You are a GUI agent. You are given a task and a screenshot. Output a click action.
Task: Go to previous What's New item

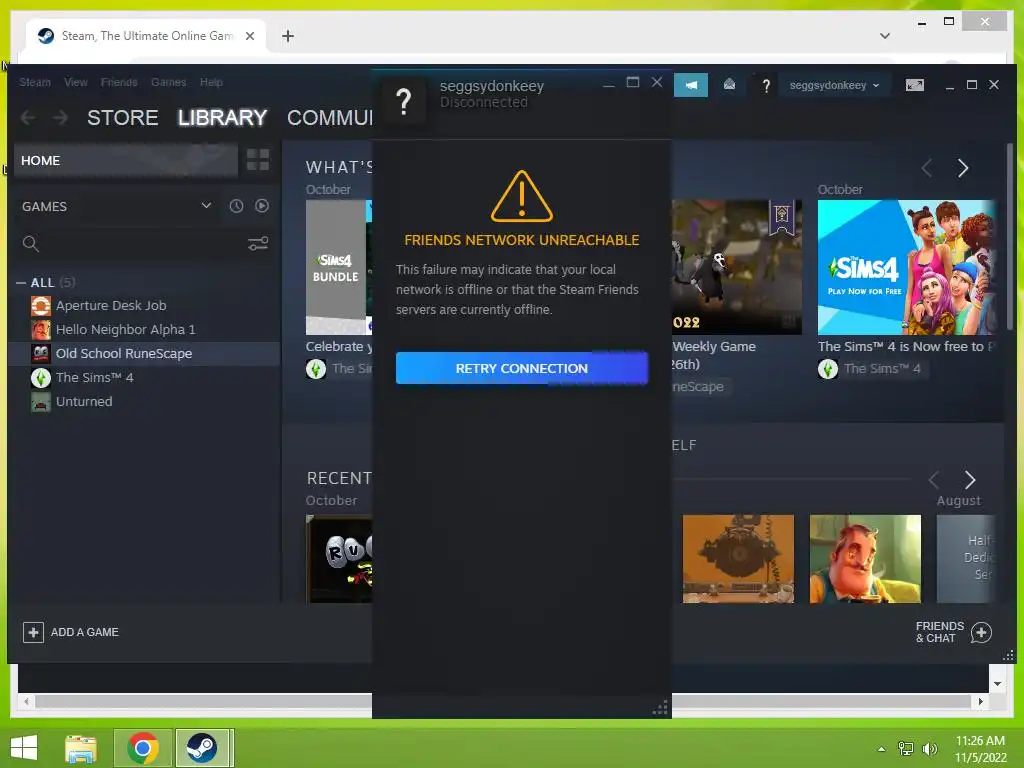pos(927,168)
